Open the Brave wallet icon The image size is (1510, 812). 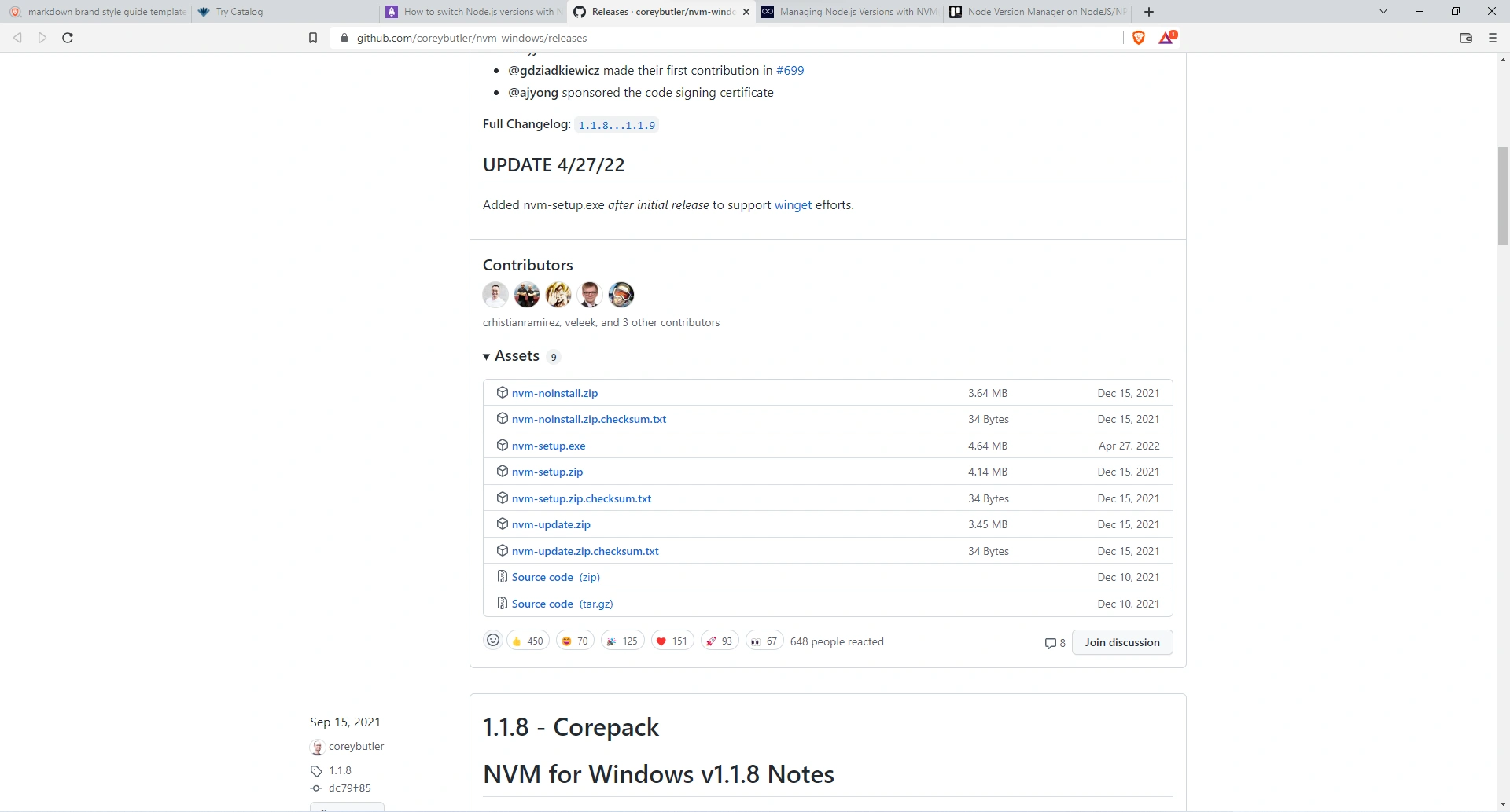pyautogui.click(x=1465, y=38)
